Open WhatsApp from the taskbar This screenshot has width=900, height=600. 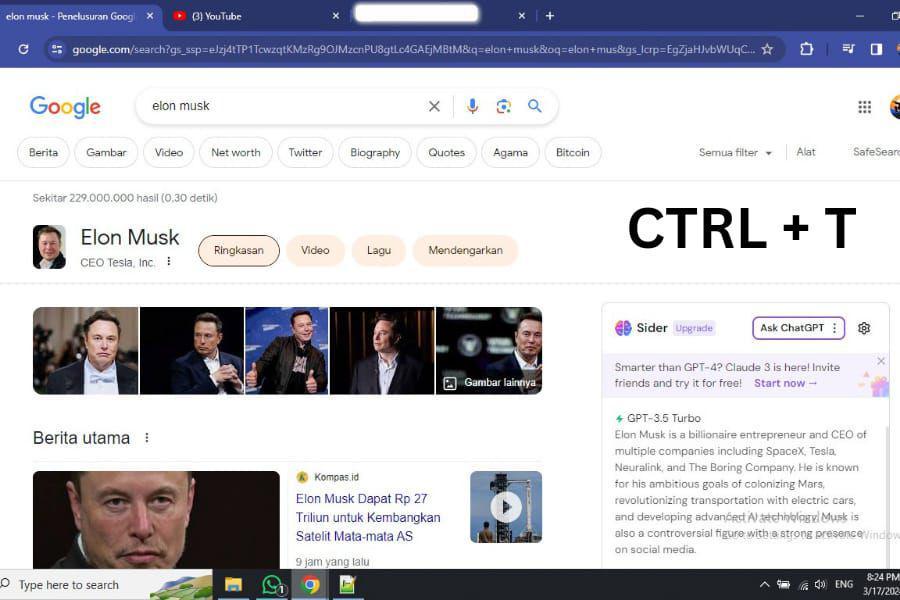coord(272,585)
